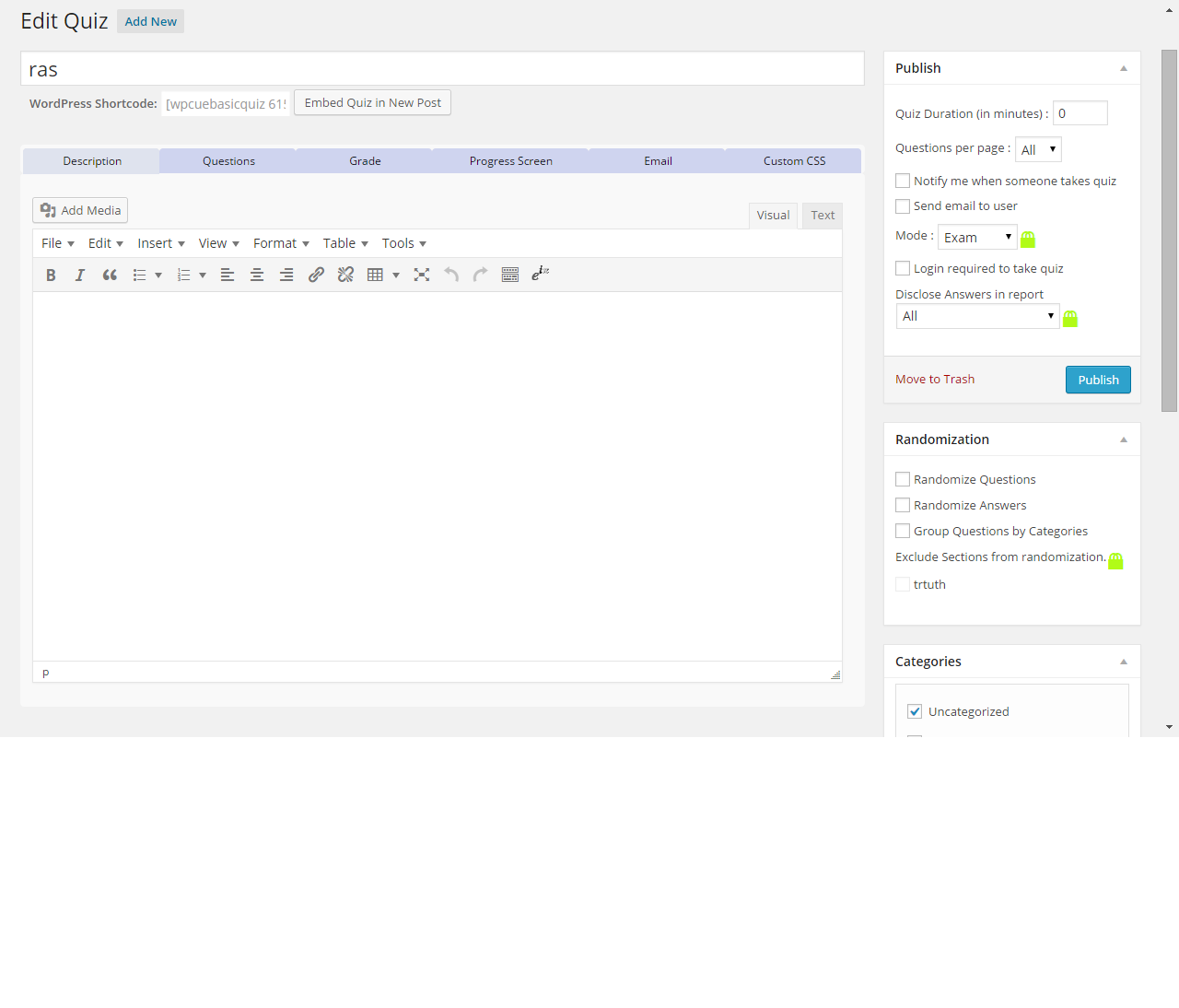This screenshot has height=1008, width=1179.
Task: Align text right
Action: point(286,275)
